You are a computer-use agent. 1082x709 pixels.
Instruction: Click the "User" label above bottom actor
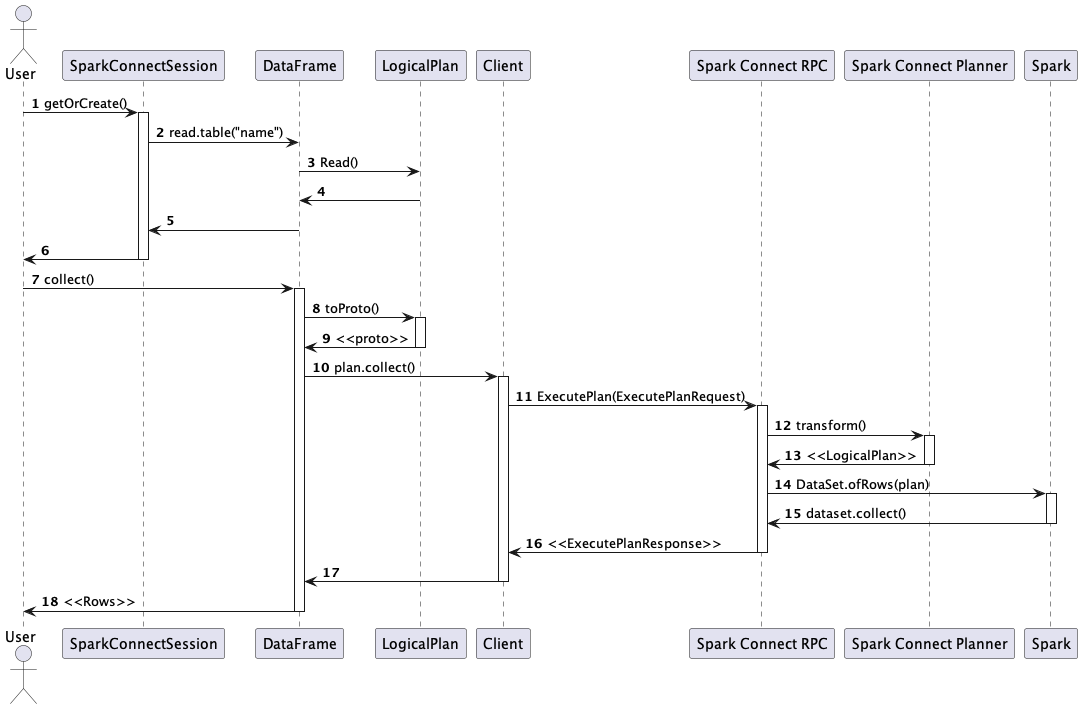tap(20, 637)
